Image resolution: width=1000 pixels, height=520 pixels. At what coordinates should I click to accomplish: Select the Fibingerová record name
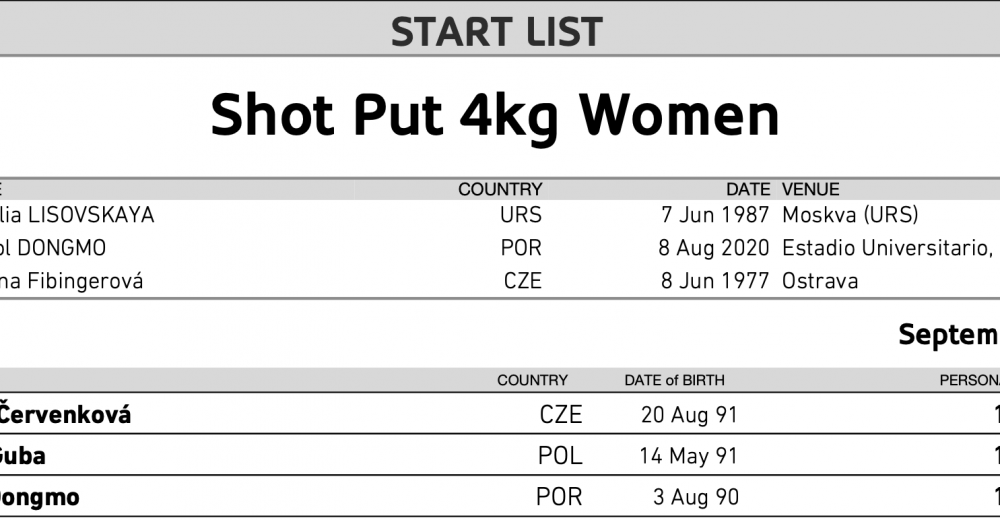coord(71,281)
